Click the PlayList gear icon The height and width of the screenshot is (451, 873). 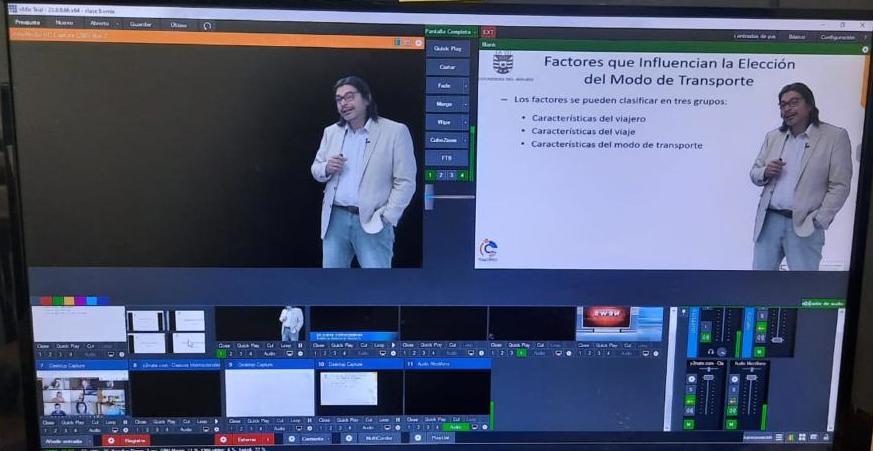pyautogui.click(x=419, y=438)
